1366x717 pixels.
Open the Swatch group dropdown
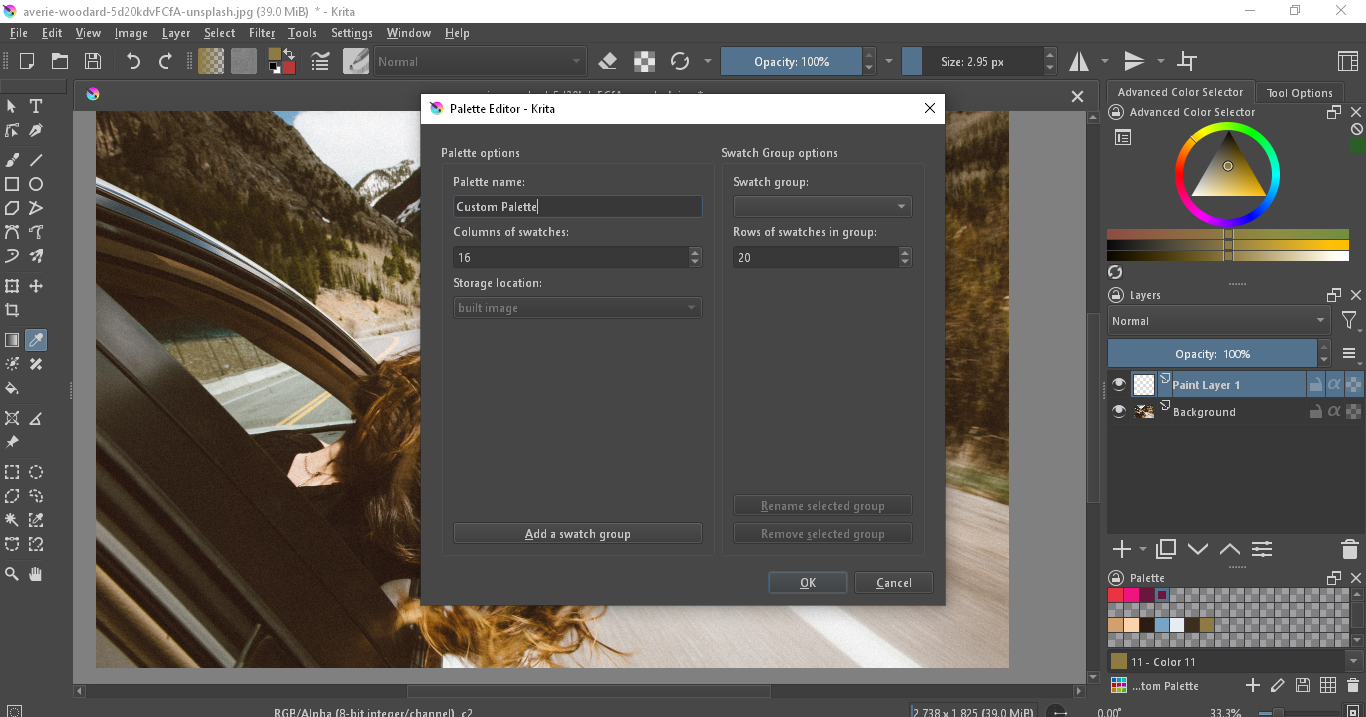pos(822,207)
